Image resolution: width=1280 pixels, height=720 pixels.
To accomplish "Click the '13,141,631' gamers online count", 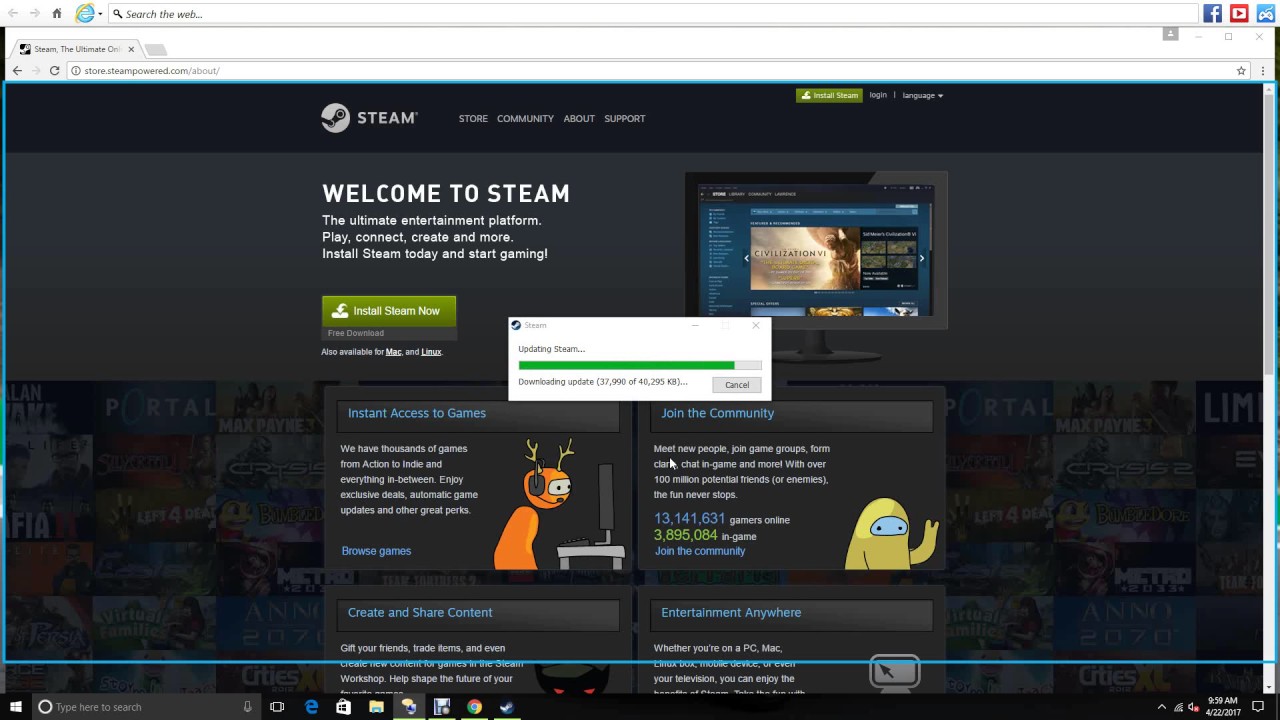I will pos(689,519).
